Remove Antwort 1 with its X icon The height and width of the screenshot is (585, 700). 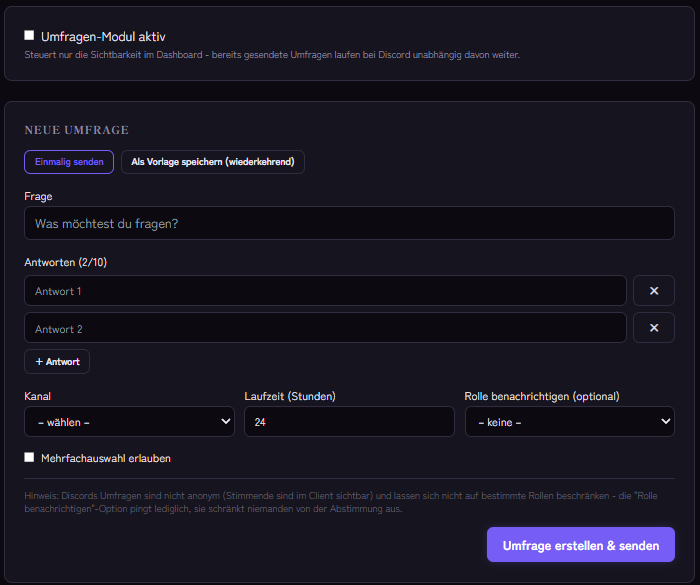coord(654,291)
